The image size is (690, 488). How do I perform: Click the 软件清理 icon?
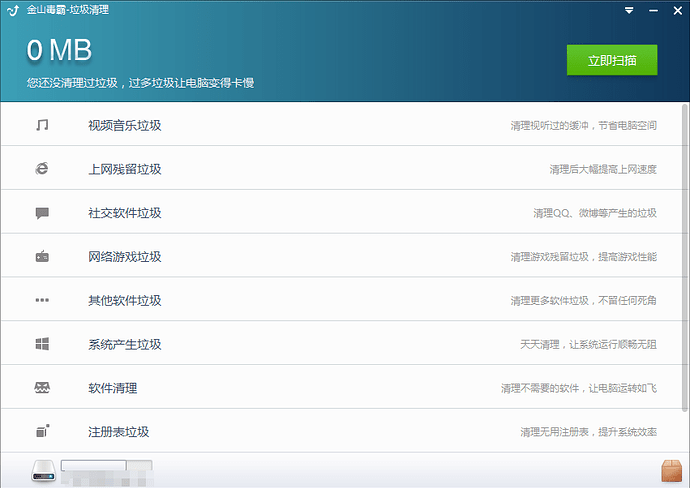[x=42, y=388]
